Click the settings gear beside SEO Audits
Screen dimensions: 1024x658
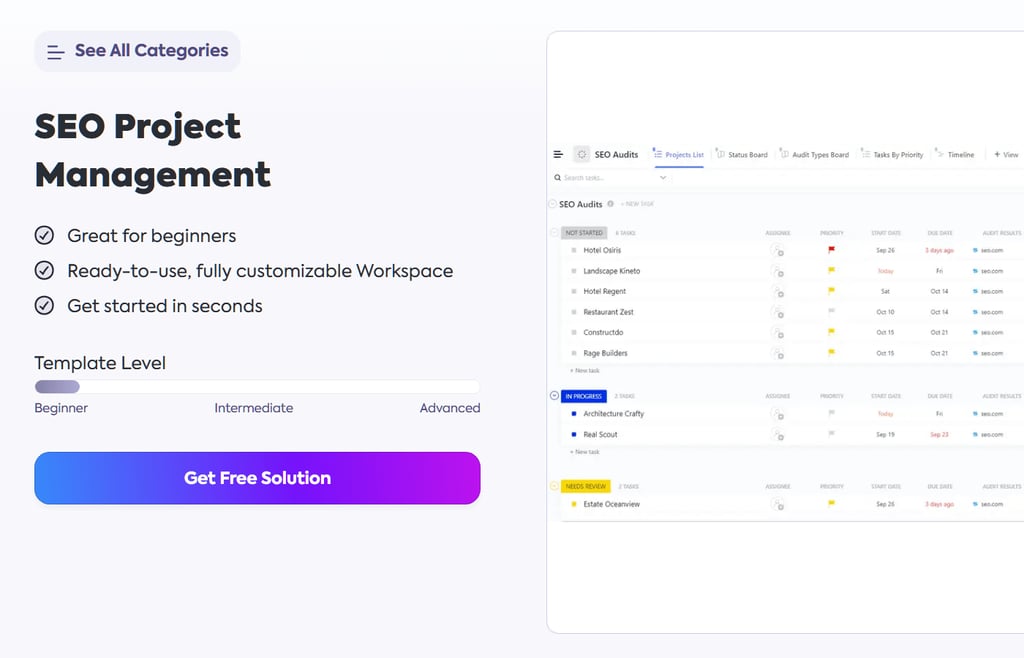coord(583,154)
